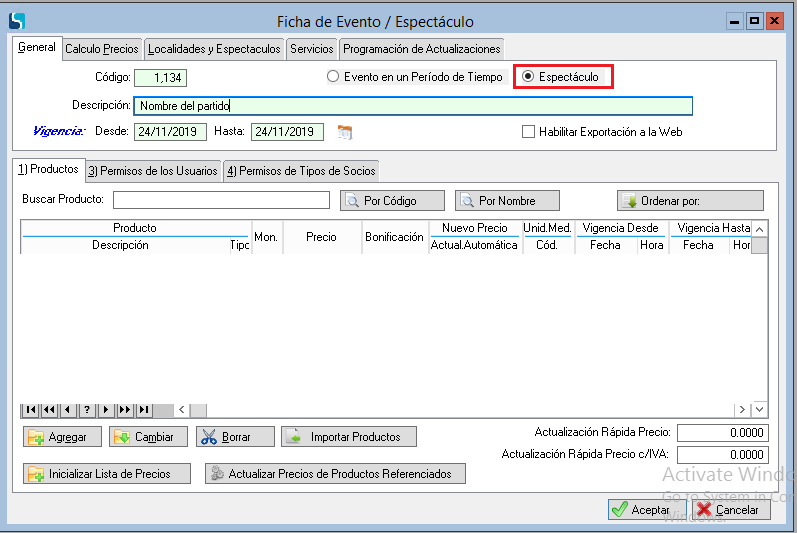Select Evento en un Período de Tiempo option

pos(334,77)
